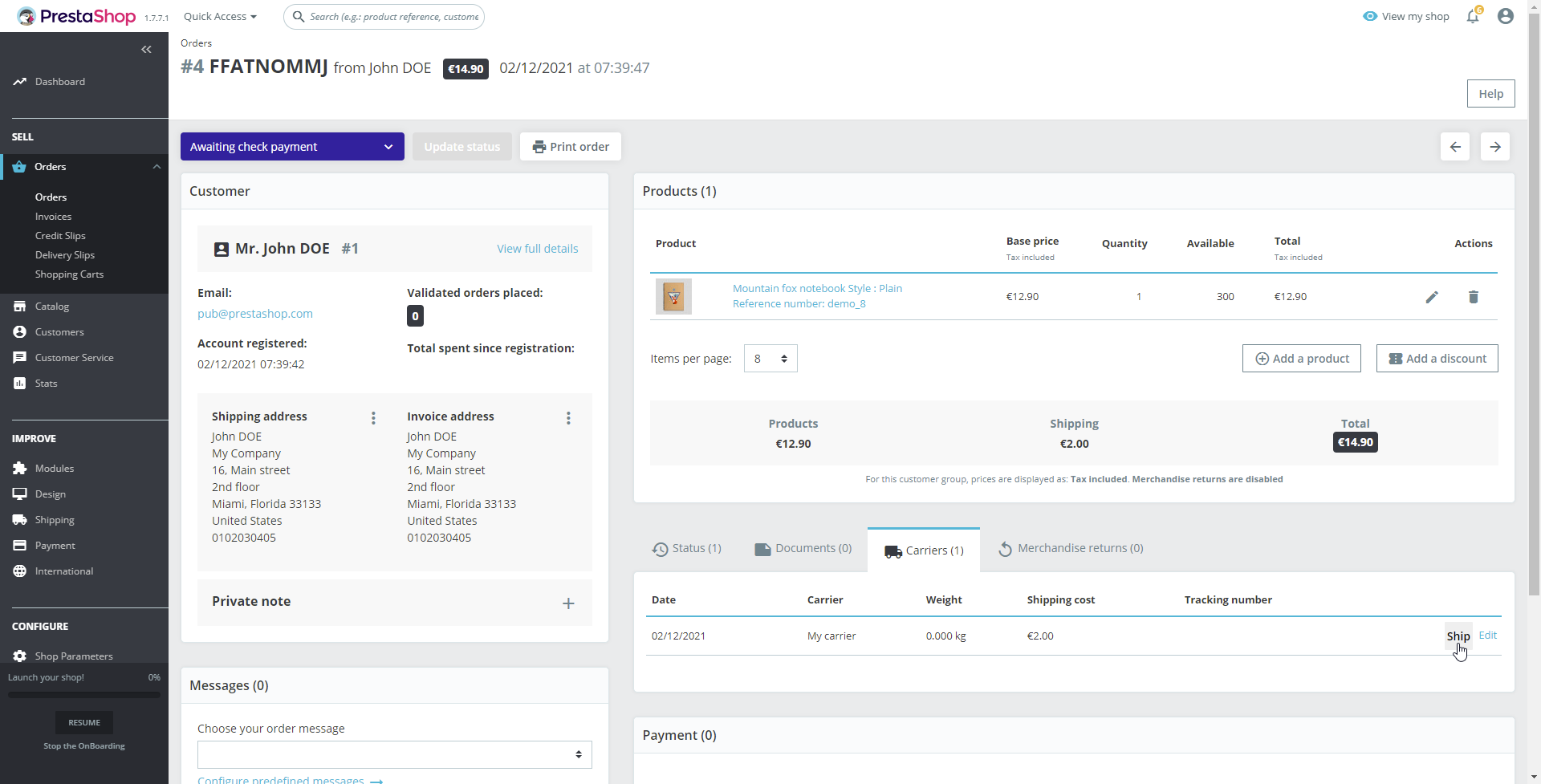Open shipping address options three-dot menu
Screen dimensions: 1541x784
[373, 418]
